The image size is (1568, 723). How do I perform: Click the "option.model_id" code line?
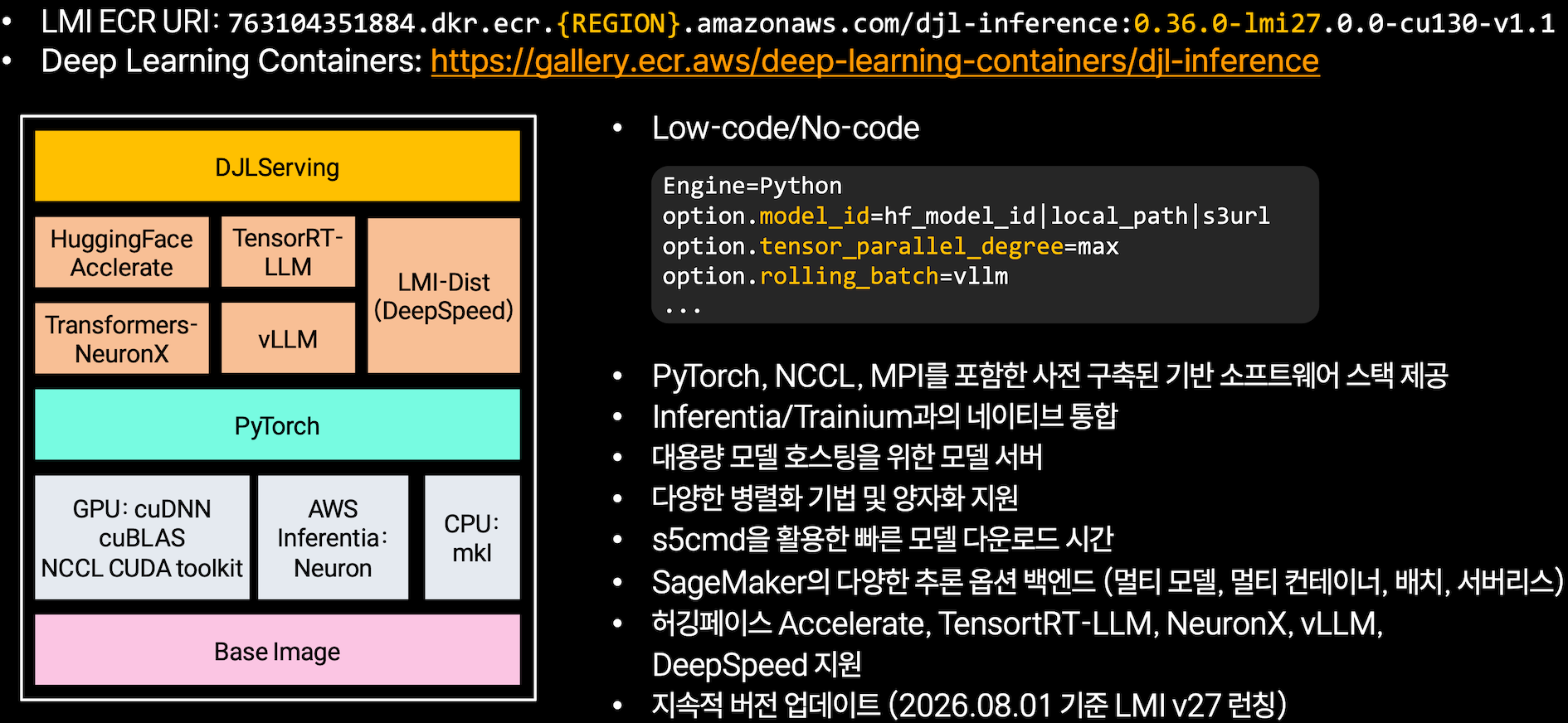(966, 216)
